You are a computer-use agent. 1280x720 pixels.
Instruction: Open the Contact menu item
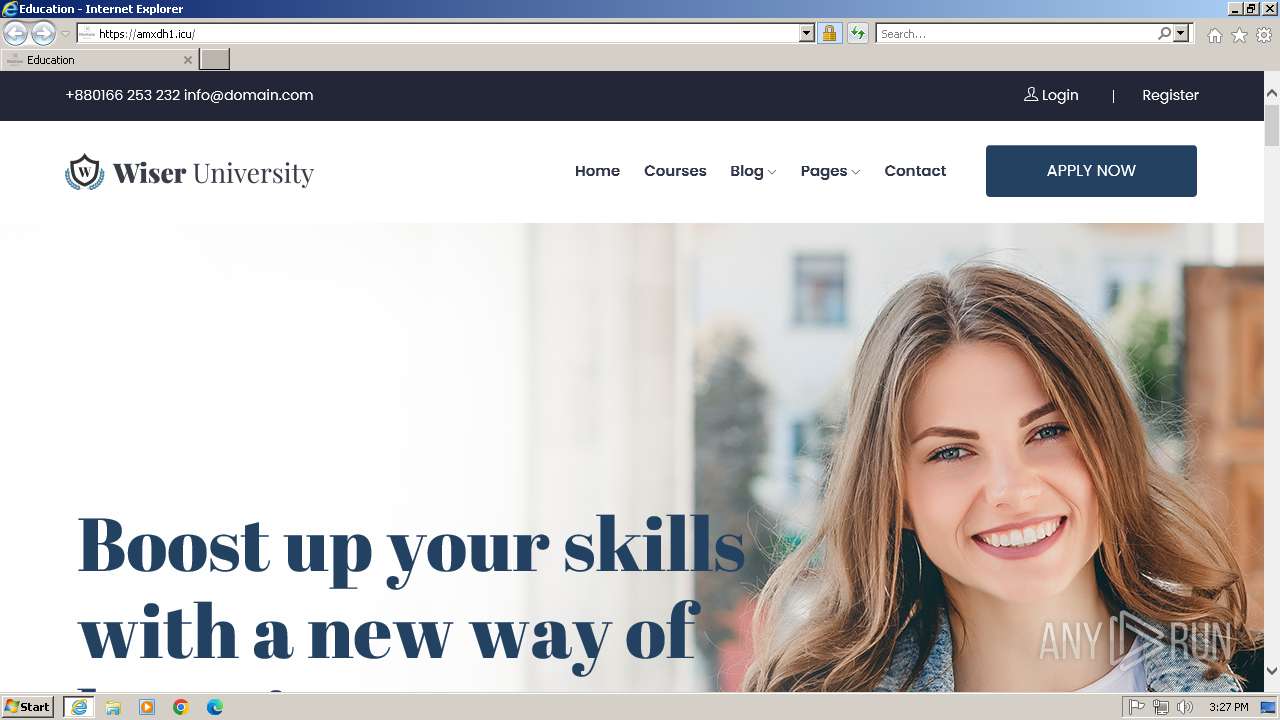tap(915, 171)
